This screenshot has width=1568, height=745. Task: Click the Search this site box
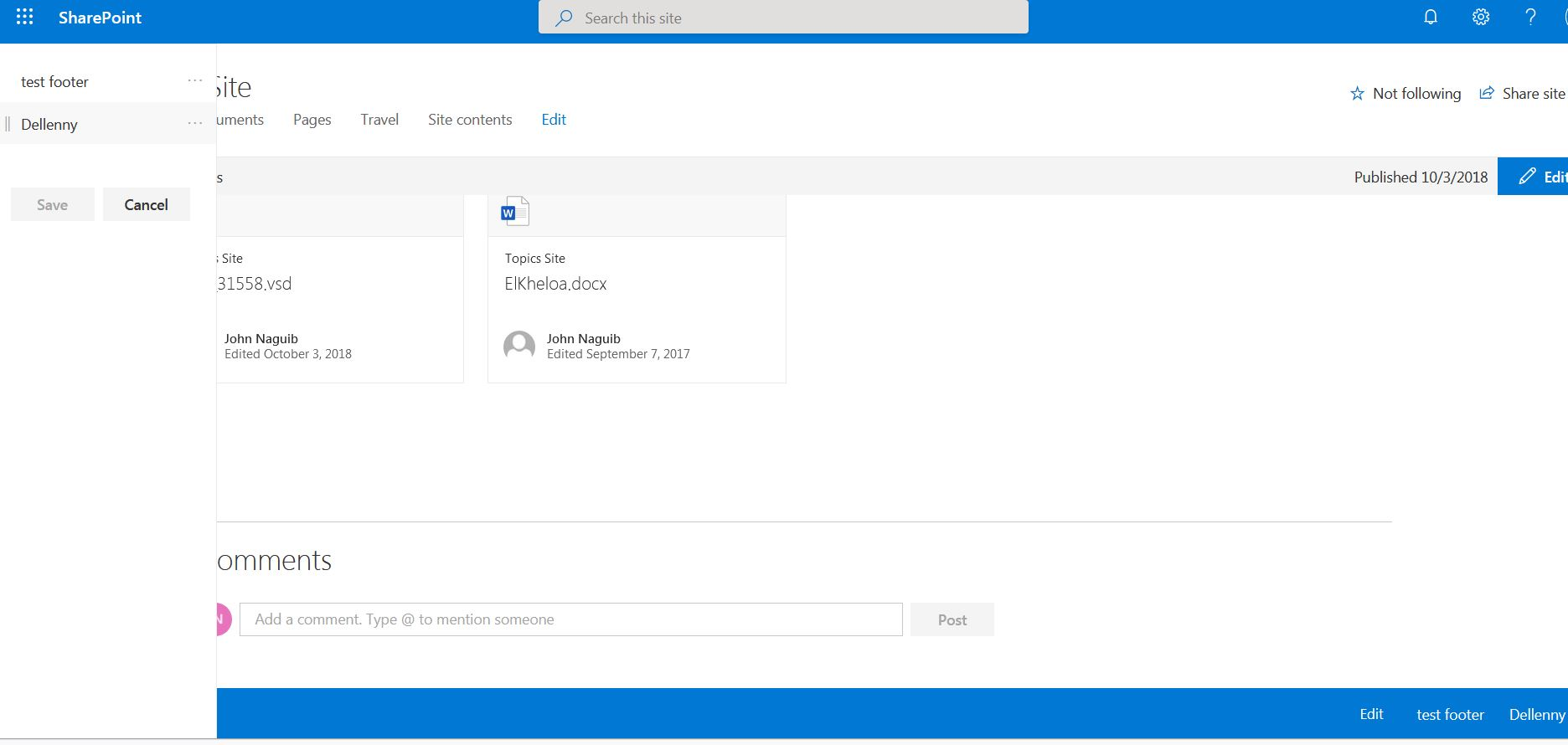[x=783, y=18]
